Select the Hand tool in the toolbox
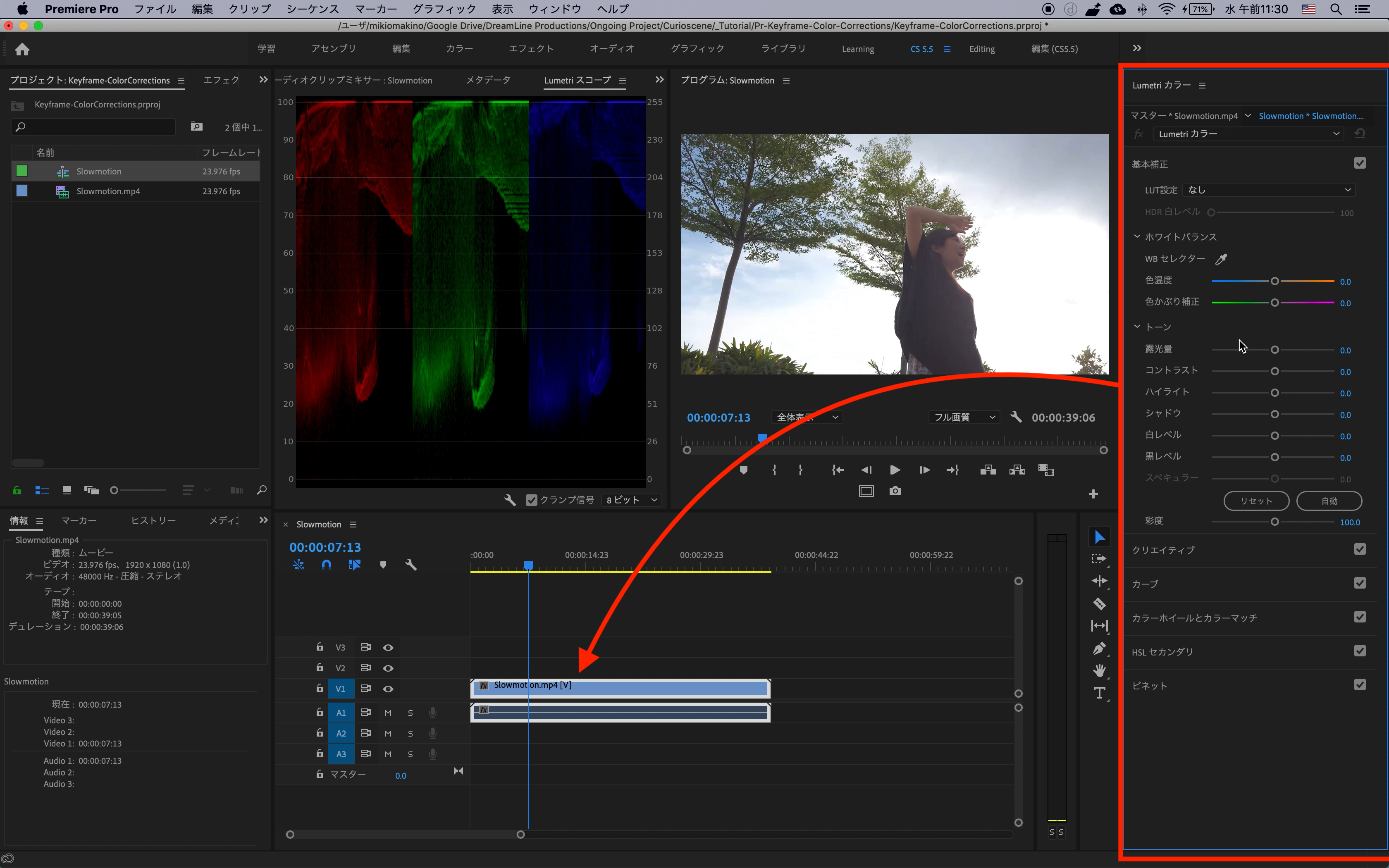 pos(1099,670)
